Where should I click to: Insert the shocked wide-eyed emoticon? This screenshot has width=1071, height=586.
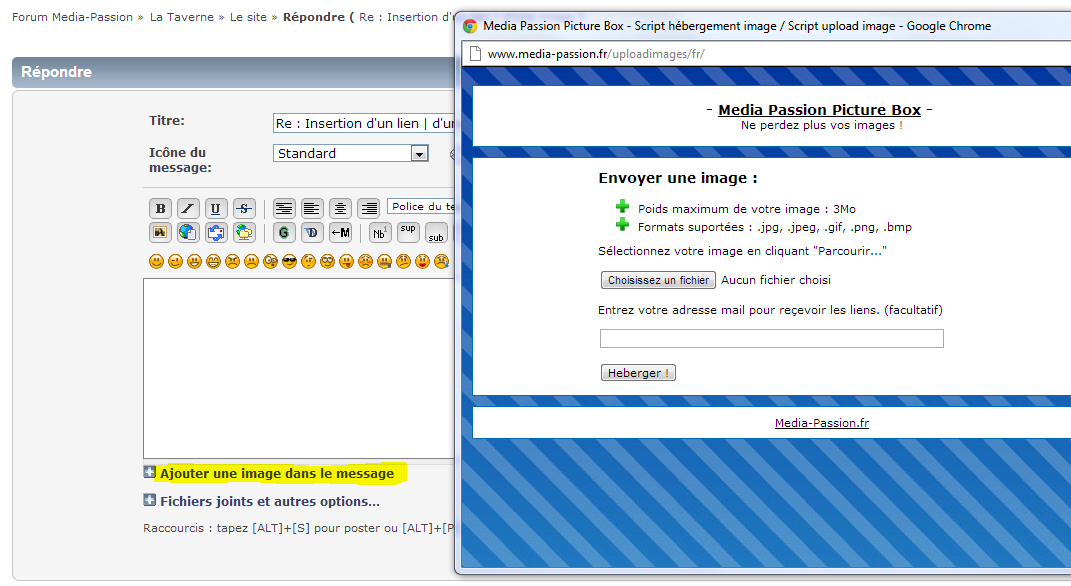(270, 261)
